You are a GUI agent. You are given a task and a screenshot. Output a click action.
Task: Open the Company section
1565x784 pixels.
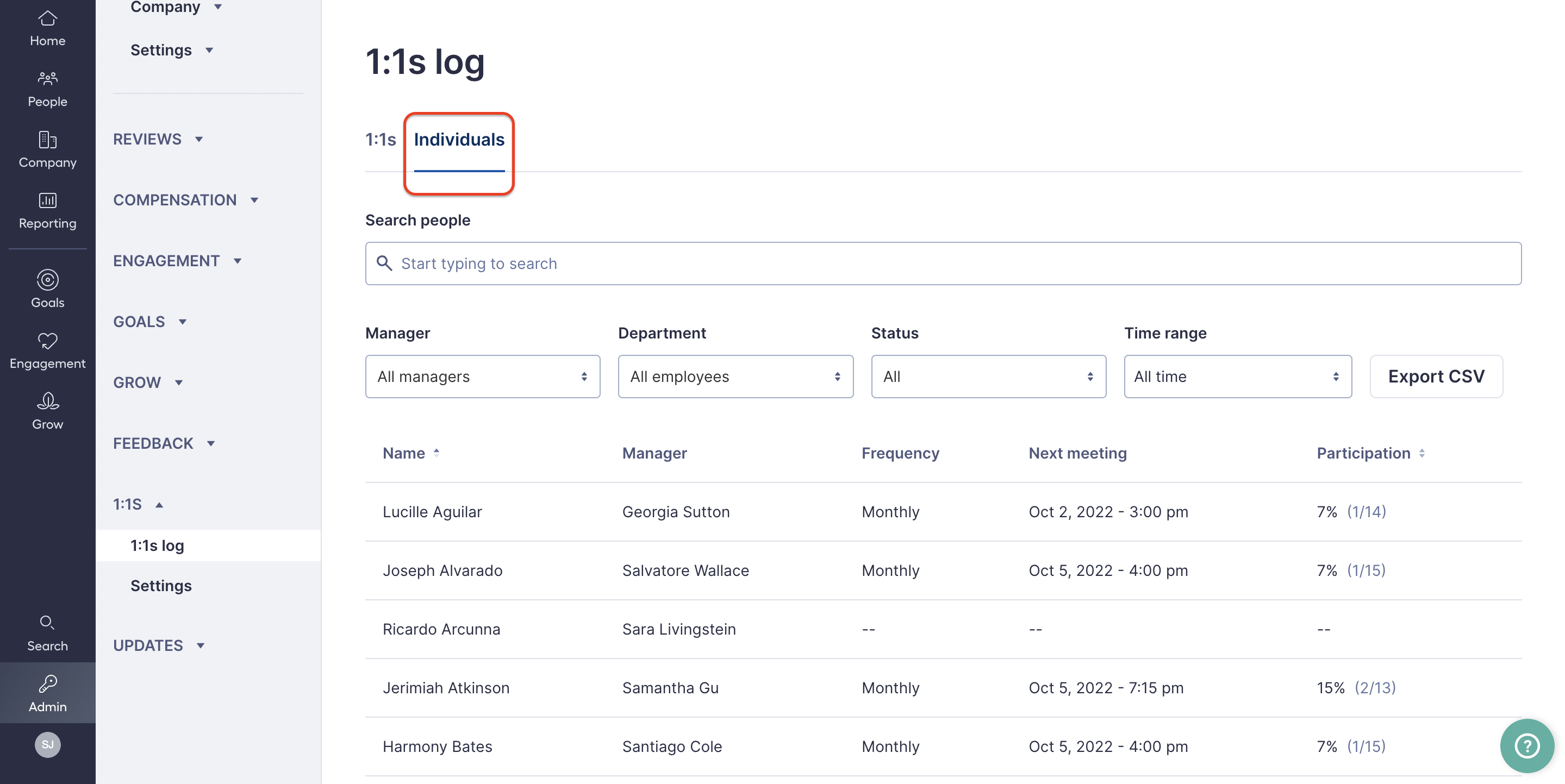click(x=47, y=149)
